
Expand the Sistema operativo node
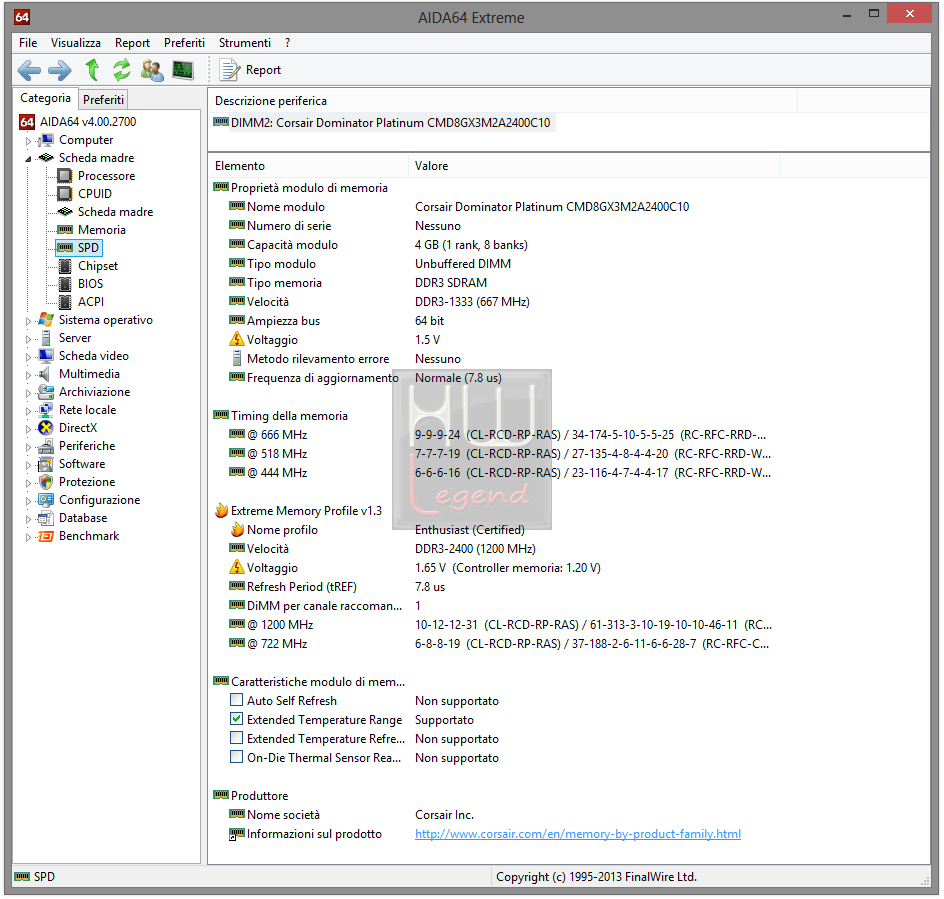[28, 321]
